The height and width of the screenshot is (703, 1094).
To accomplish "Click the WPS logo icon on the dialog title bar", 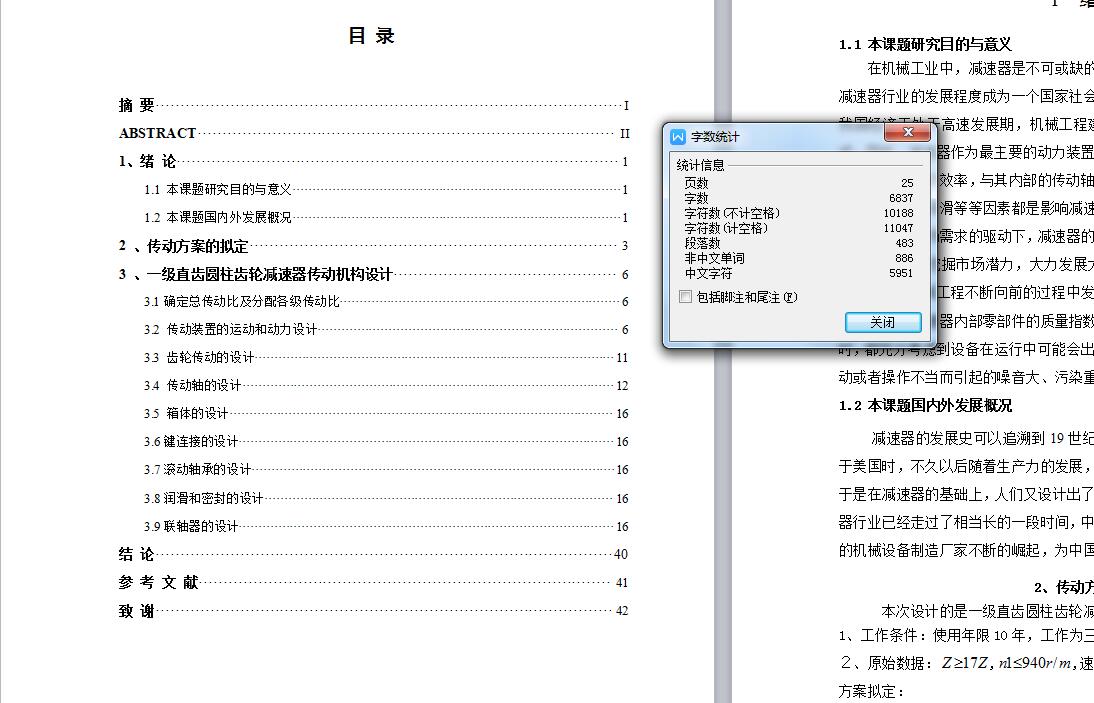I will pyautogui.click(x=678, y=135).
